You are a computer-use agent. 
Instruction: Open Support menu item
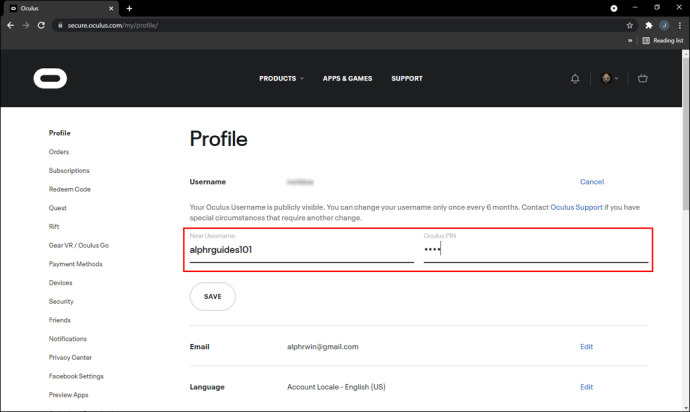(407, 78)
